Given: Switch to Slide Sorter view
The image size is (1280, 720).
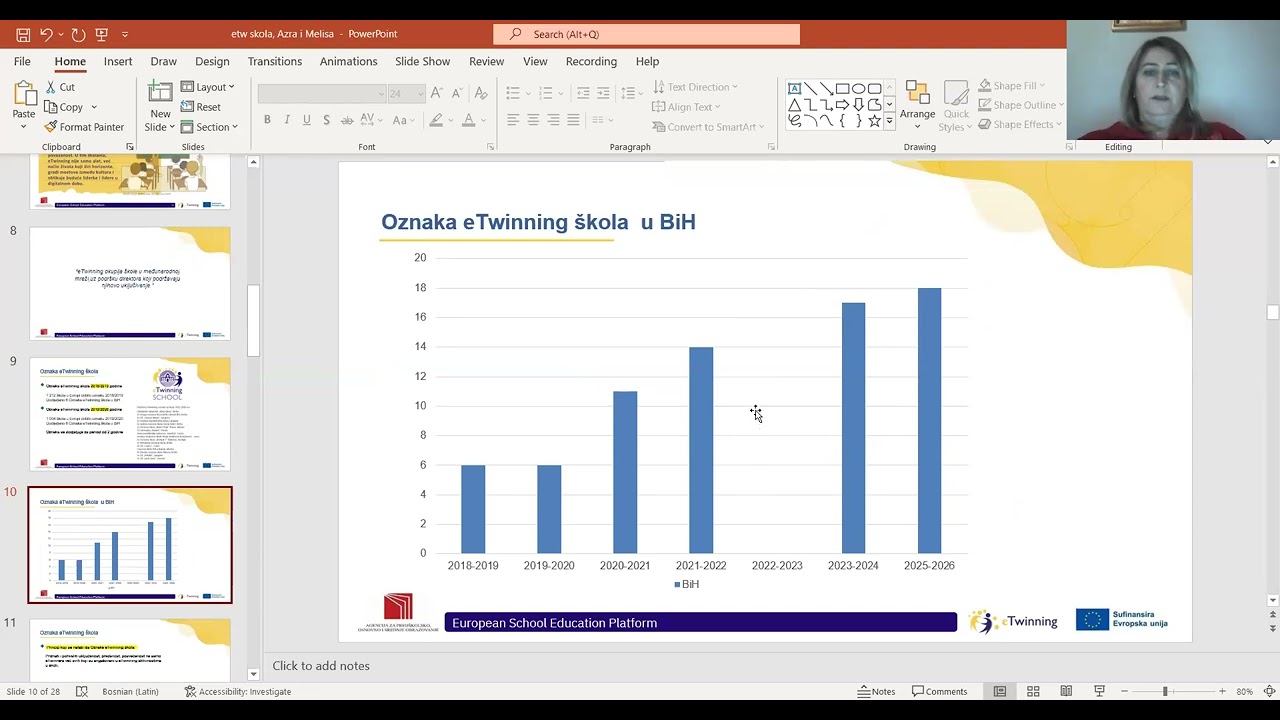Looking at the screenshot, I should (x=1033, y=691).
